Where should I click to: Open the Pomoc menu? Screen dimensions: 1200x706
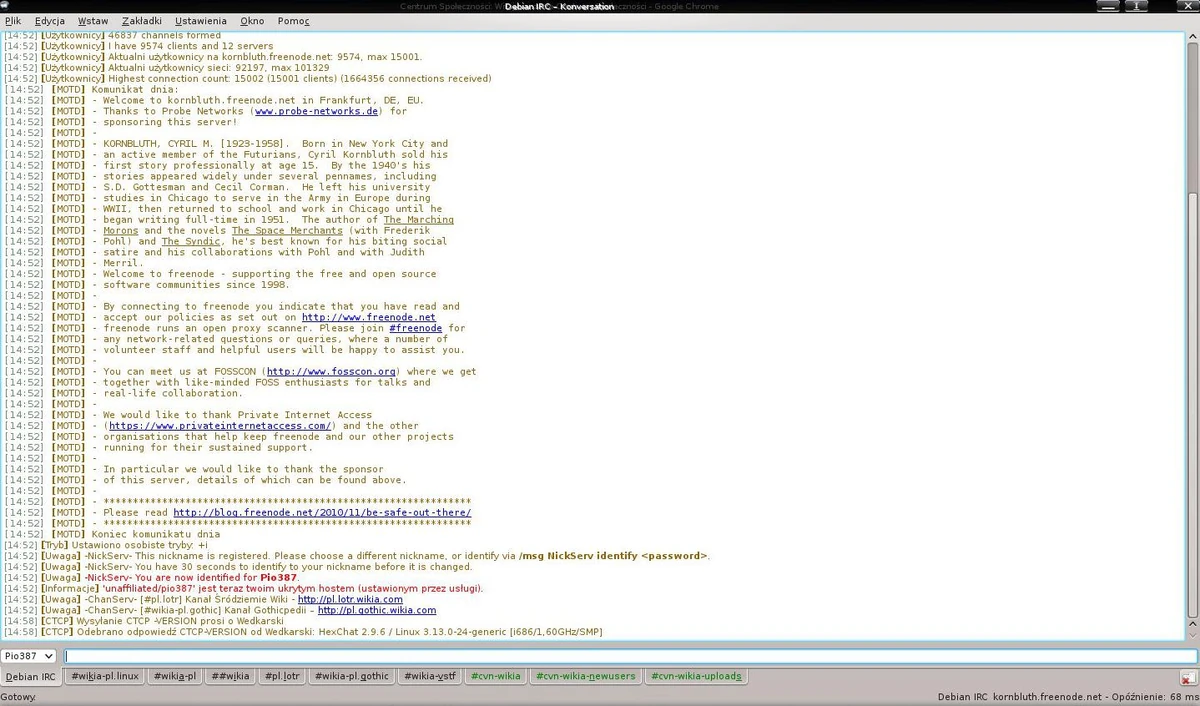(292, 20)
